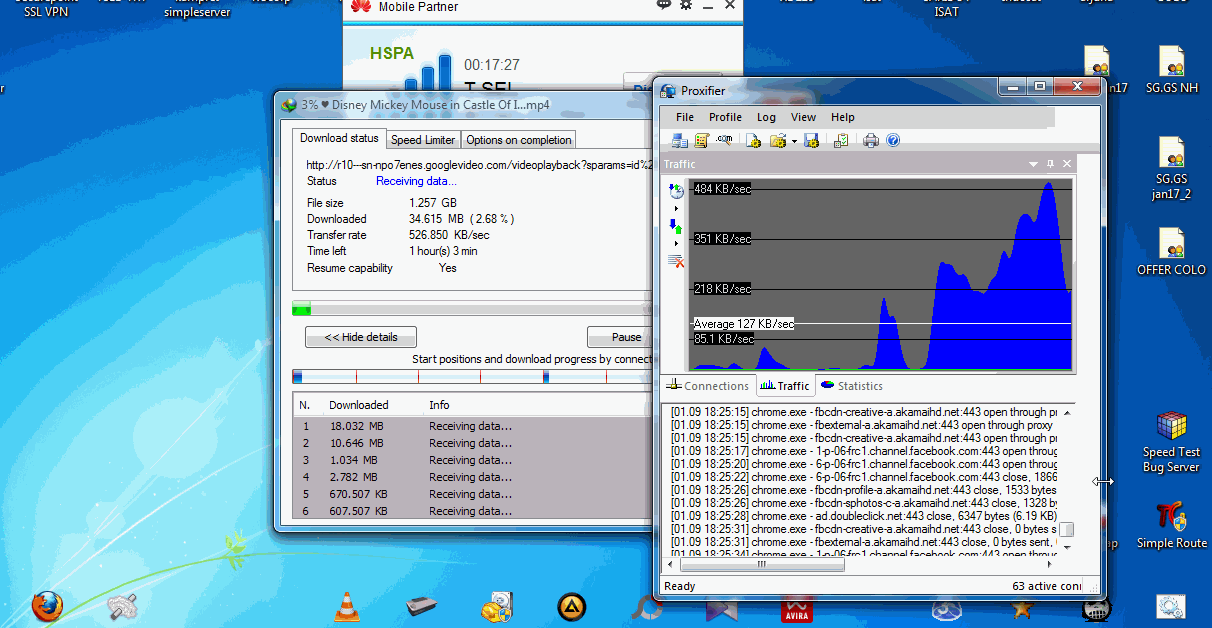Switch to the Connections tab in Proxifier
The image size is (1212, 628).
pos(709,386)
